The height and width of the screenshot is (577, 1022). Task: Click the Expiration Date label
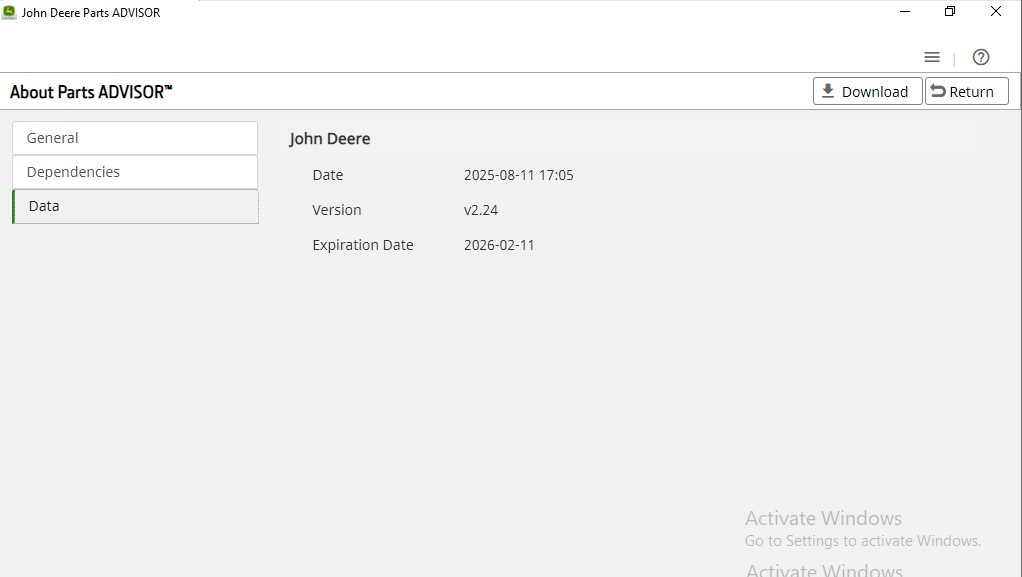point(362,245)
